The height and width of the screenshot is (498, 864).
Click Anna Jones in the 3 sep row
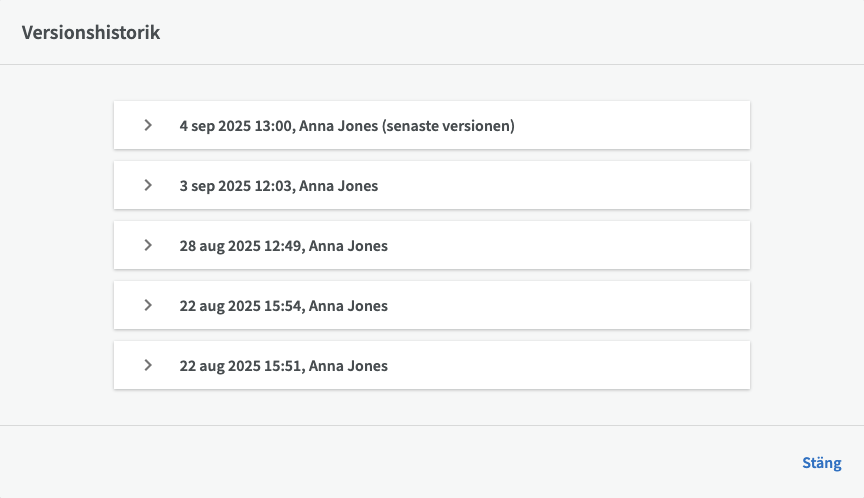coord(339,186)
